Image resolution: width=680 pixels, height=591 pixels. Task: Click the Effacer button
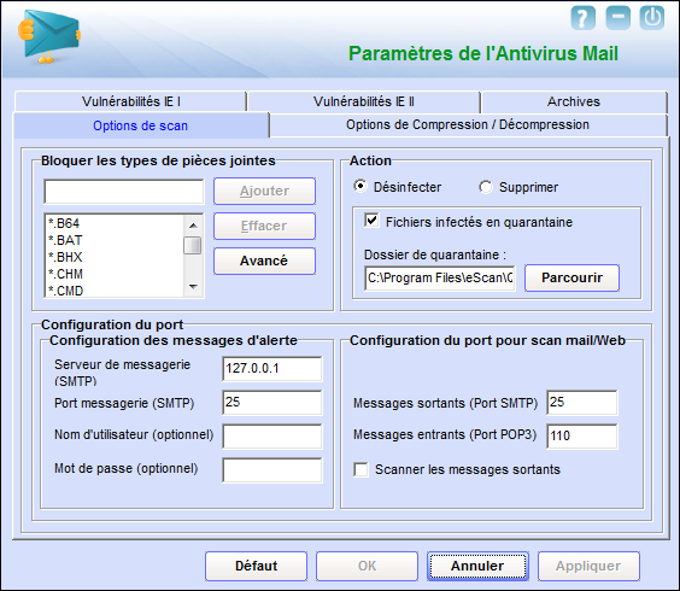click(x=265, y=226)
